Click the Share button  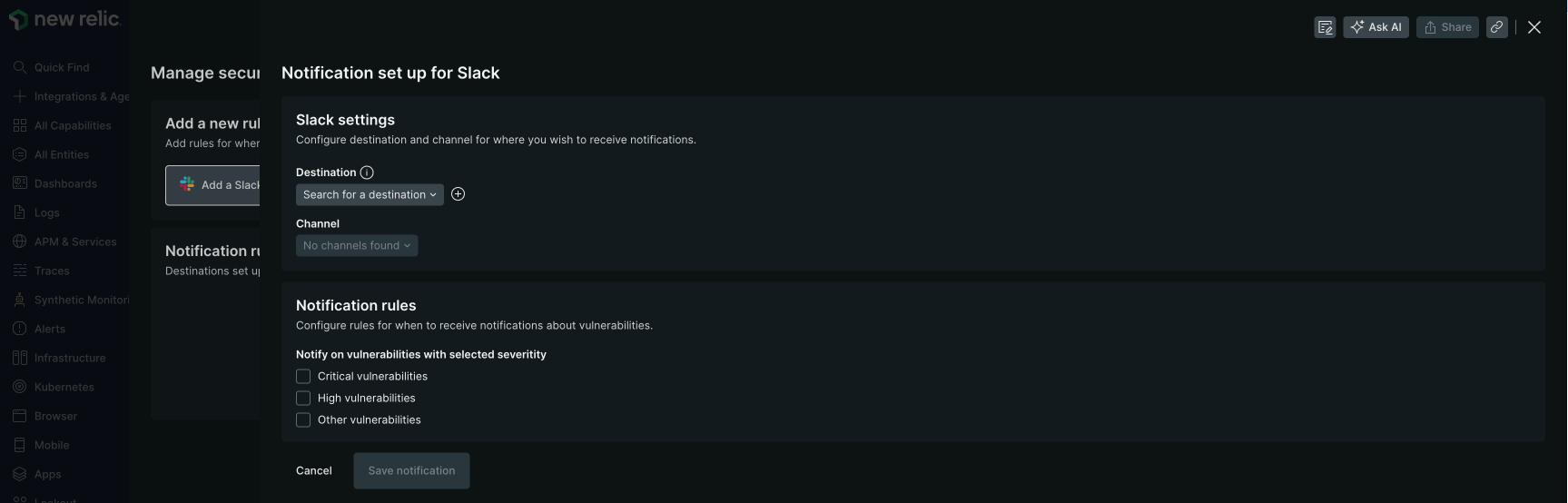1447,27
